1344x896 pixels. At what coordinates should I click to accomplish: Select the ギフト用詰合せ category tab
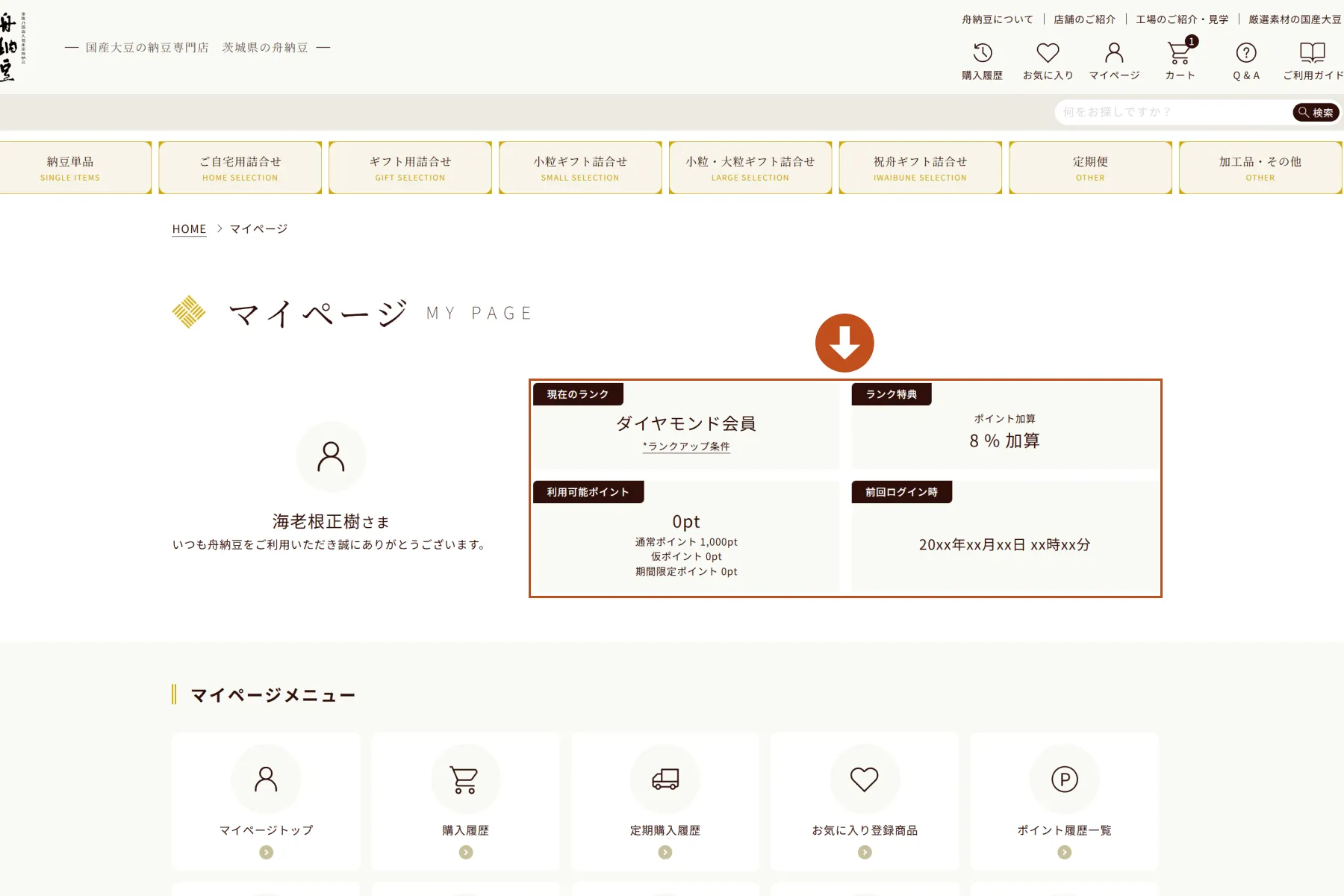pos(410,168)
